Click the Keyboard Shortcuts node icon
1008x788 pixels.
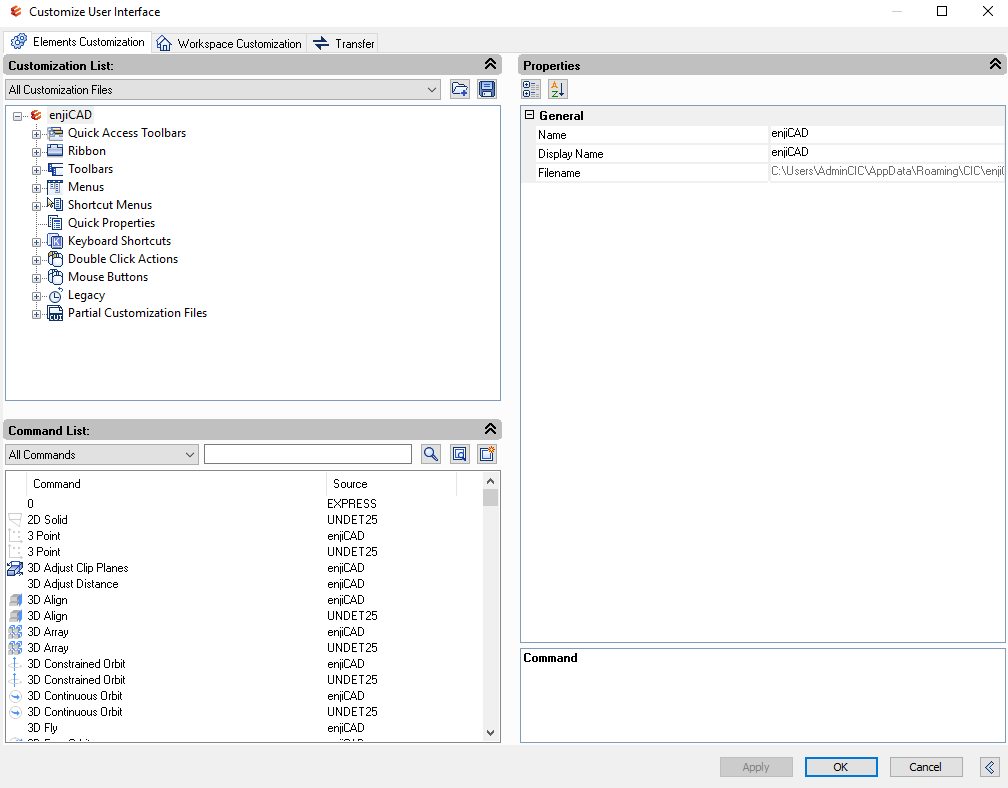[x=55, y=241]
